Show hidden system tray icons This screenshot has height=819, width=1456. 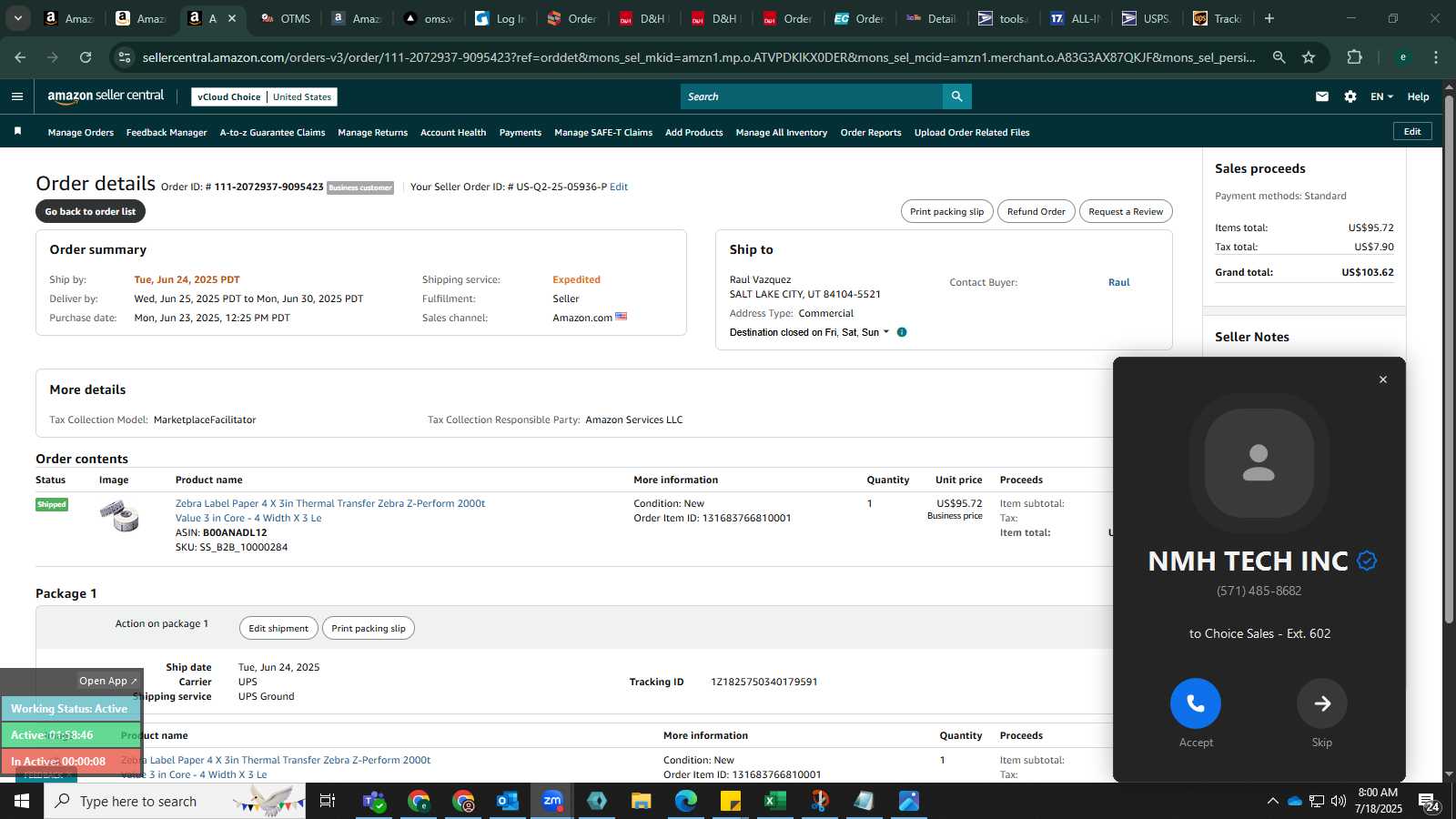[1272, 801]
